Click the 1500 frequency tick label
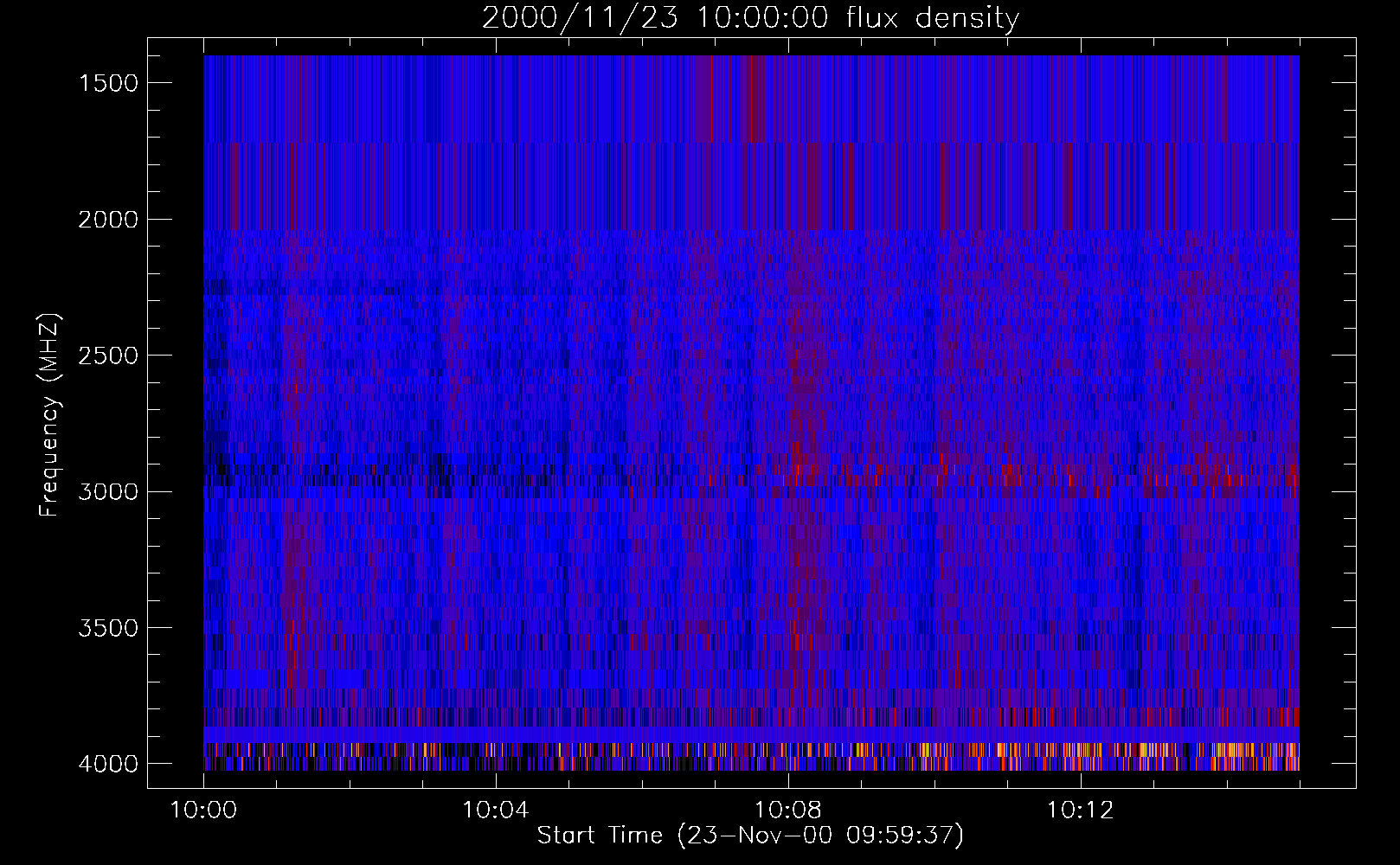 [108, 83]
